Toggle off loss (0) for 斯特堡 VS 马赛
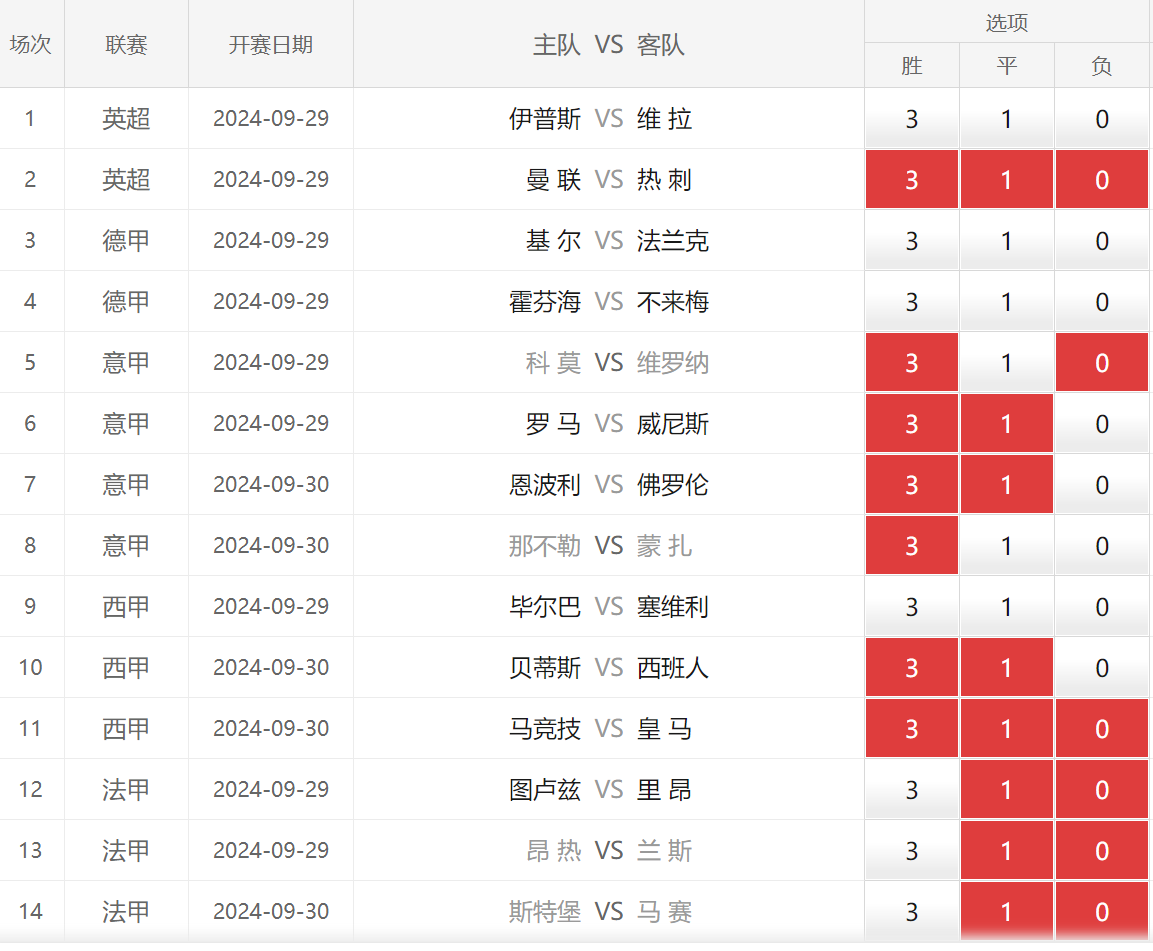Viewport: 1153px width, 951px height. (x=1102, y=912)
